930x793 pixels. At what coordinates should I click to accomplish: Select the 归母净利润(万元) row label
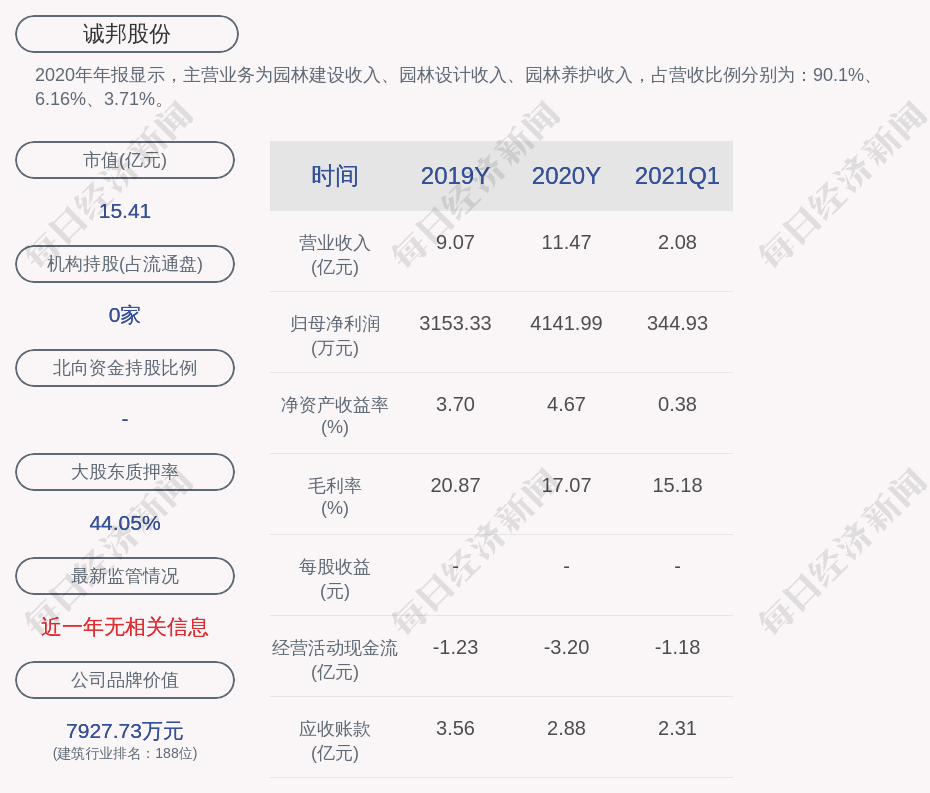[x=334, y=335]
